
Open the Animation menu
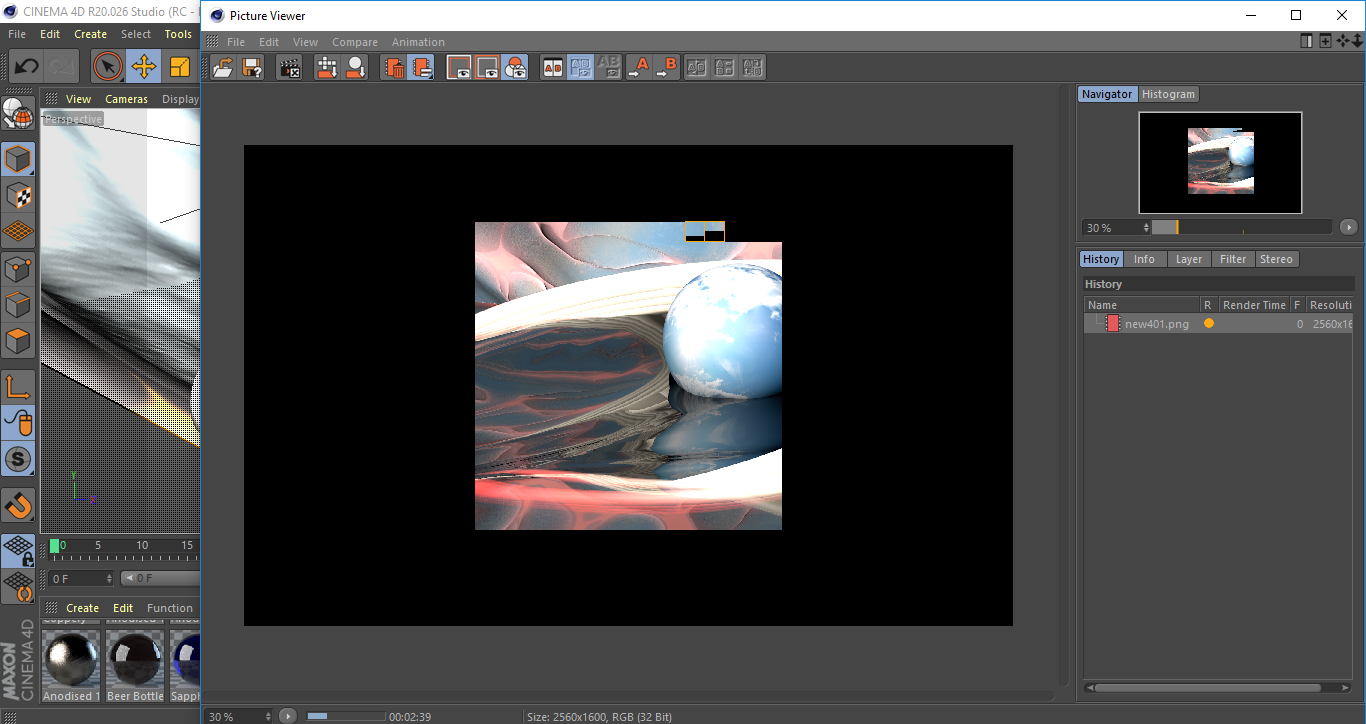coord(418,42)
